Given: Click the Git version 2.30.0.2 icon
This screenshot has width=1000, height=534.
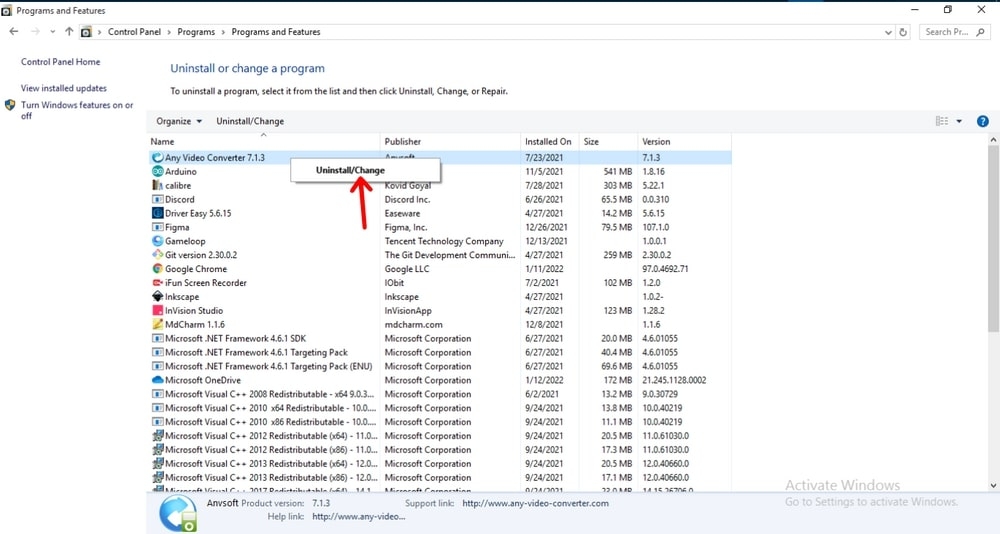Looking at the screenshot, I should 158,255.
